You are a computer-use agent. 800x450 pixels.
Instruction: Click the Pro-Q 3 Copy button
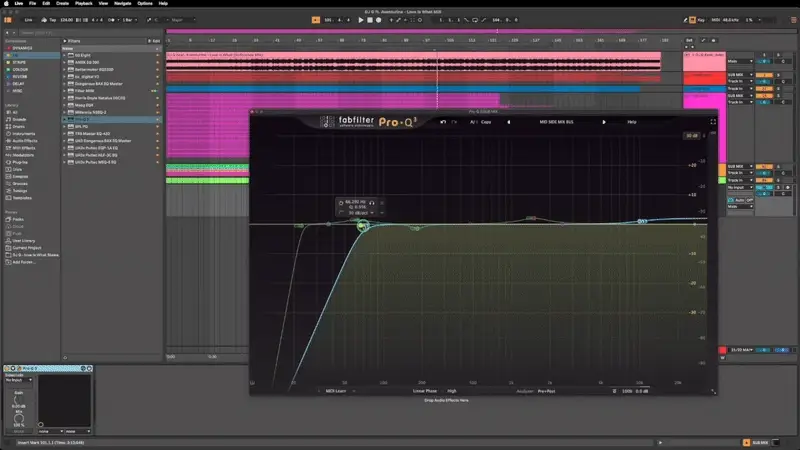point(486,122)
